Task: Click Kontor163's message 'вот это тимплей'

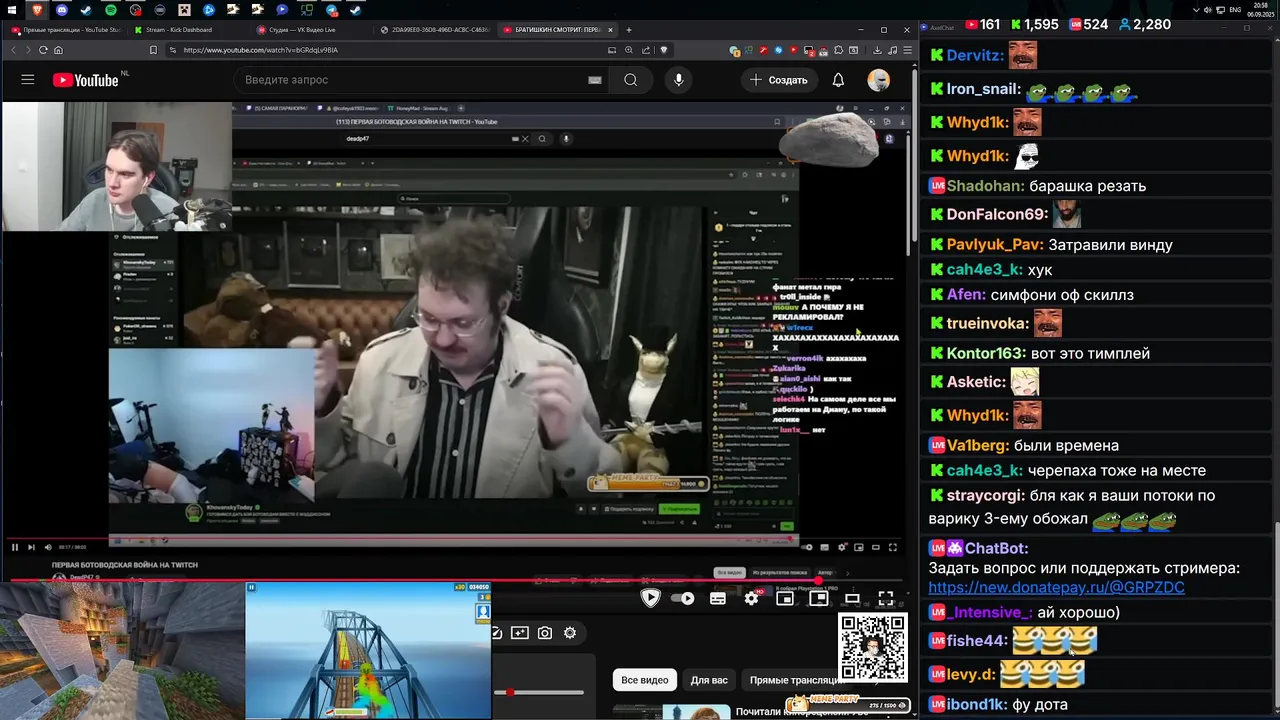Action: [1088, 354]
